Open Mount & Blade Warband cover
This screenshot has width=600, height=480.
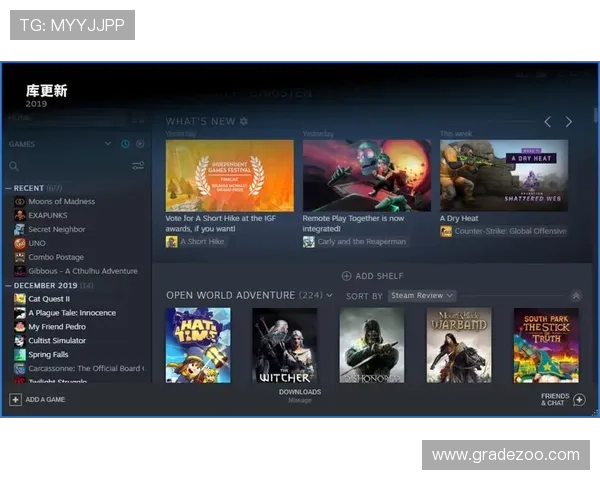(x=459, y=345)
